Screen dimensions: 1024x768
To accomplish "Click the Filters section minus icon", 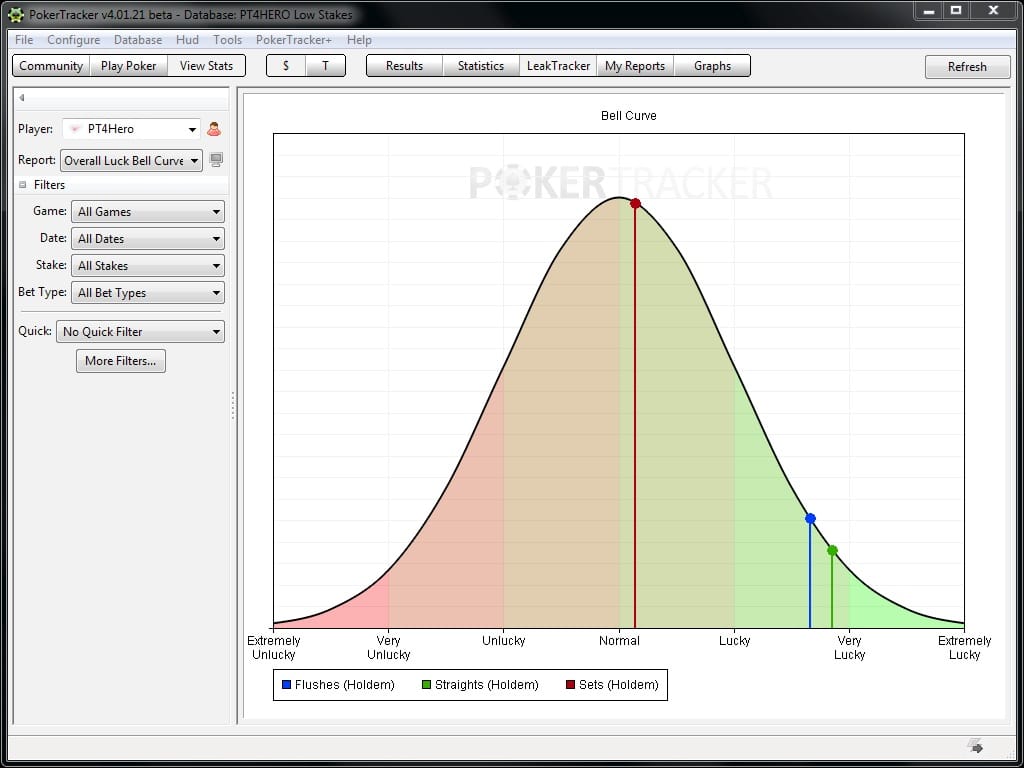I will tap(21, 185).
